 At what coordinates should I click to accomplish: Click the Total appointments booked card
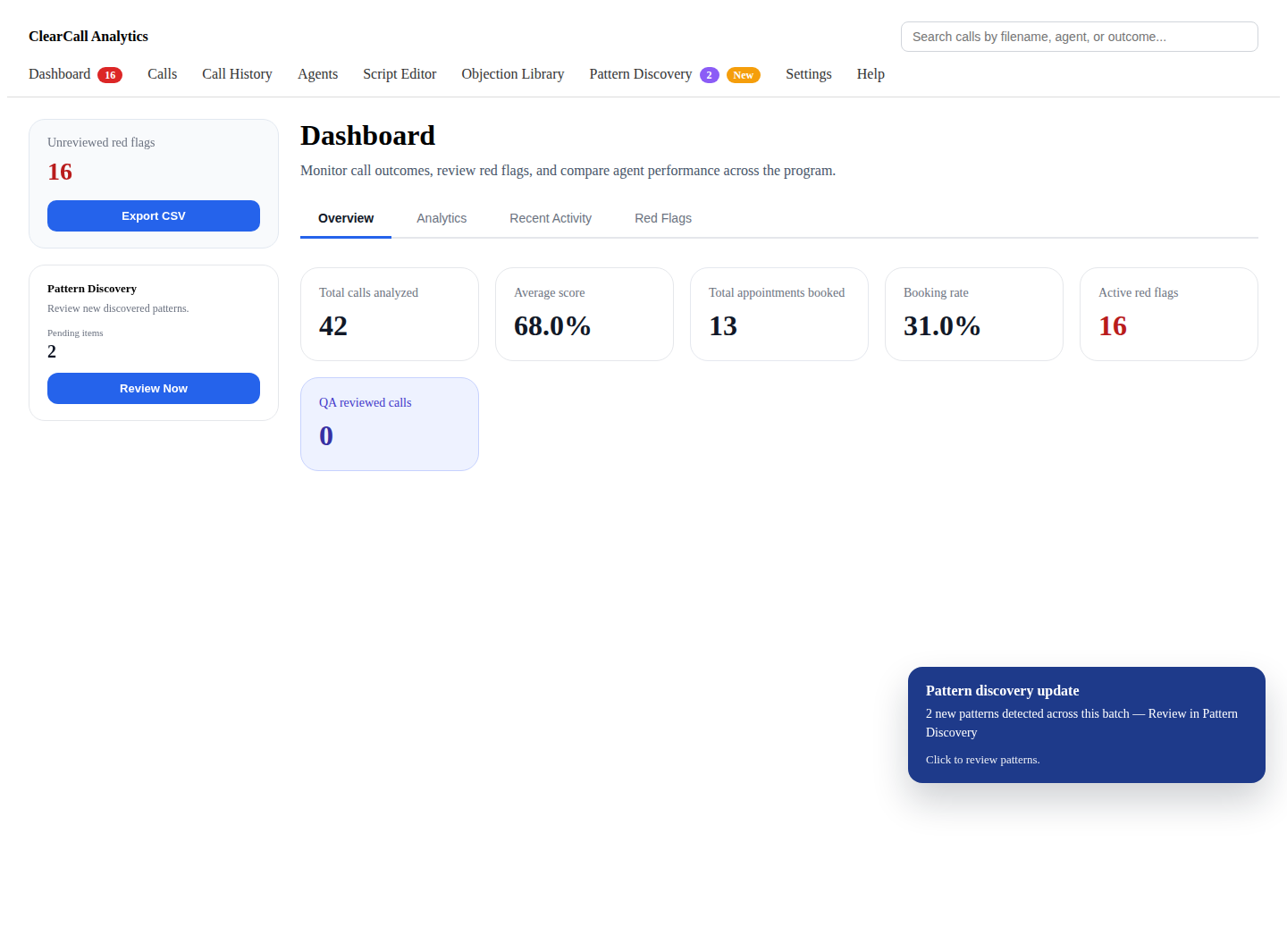click(779, 314)
